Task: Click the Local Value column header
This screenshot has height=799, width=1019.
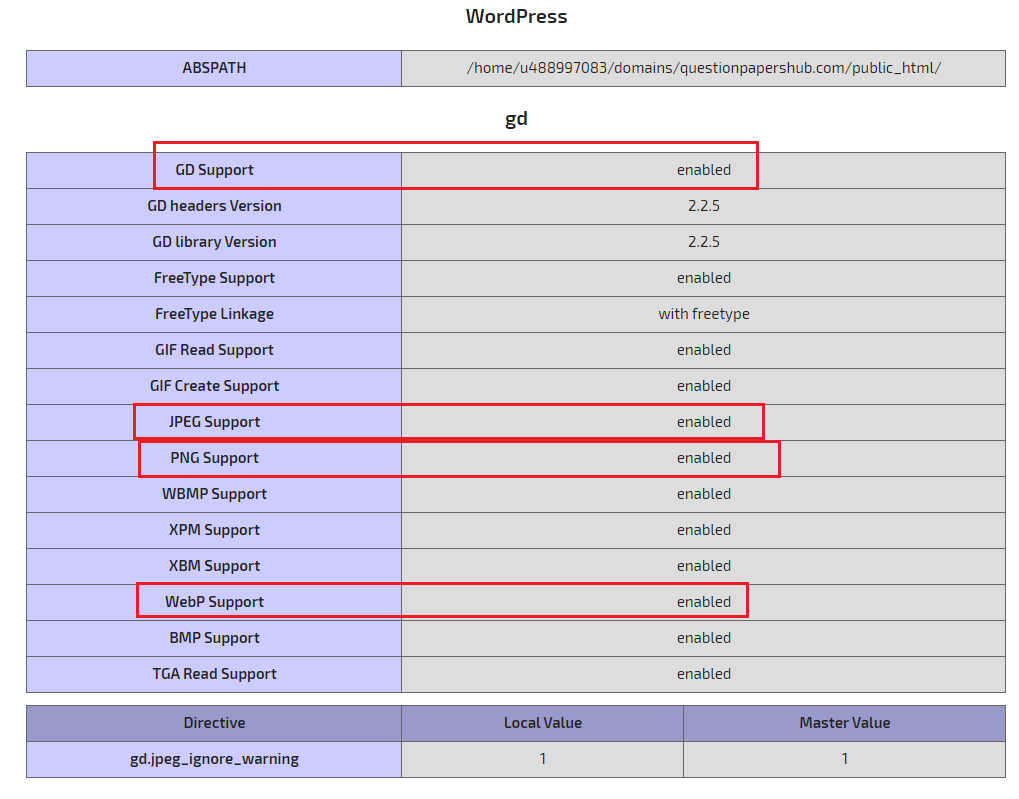Action: click(543, 724)
